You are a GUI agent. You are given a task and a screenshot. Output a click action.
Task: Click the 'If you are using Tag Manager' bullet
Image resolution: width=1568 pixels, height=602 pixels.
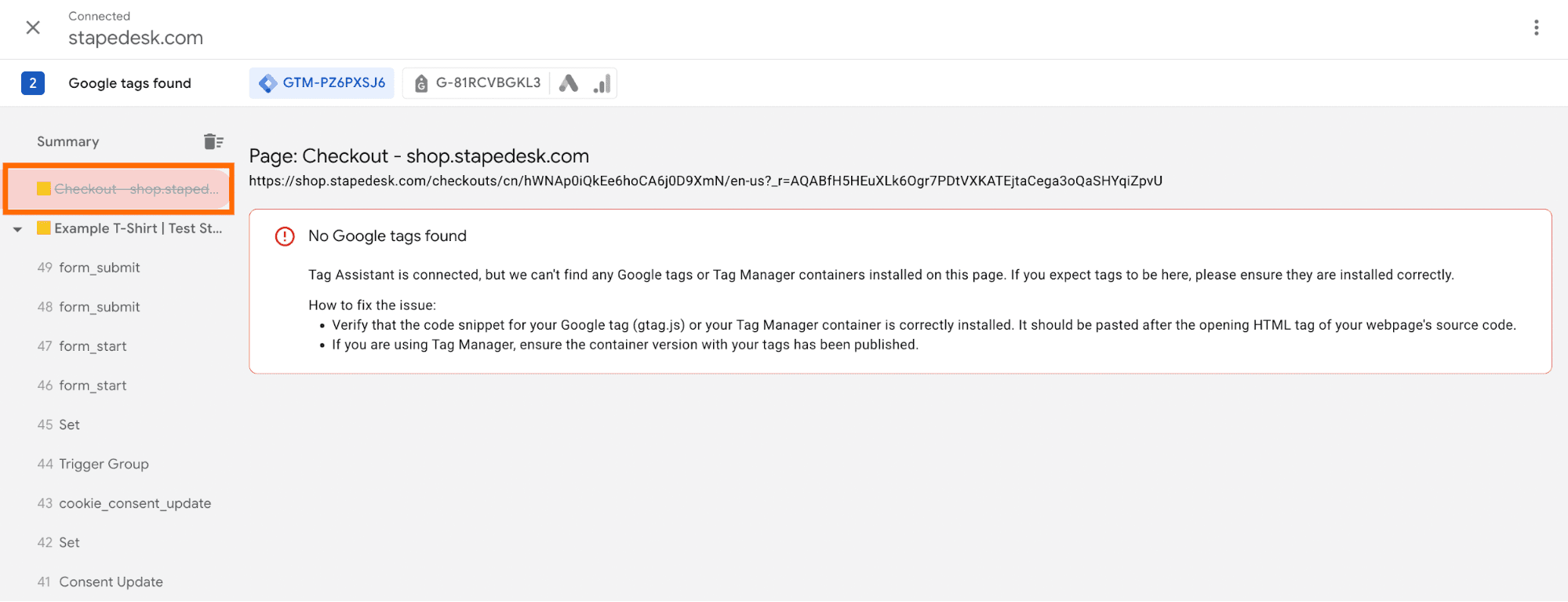point(625,345)
